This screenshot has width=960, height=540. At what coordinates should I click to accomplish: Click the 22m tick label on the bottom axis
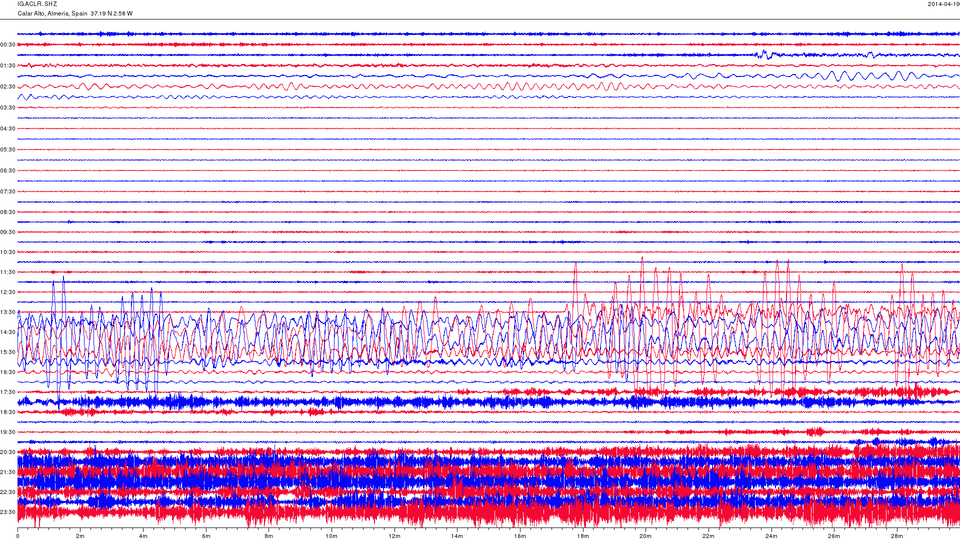pyautogui.click(x=708, y=536)
